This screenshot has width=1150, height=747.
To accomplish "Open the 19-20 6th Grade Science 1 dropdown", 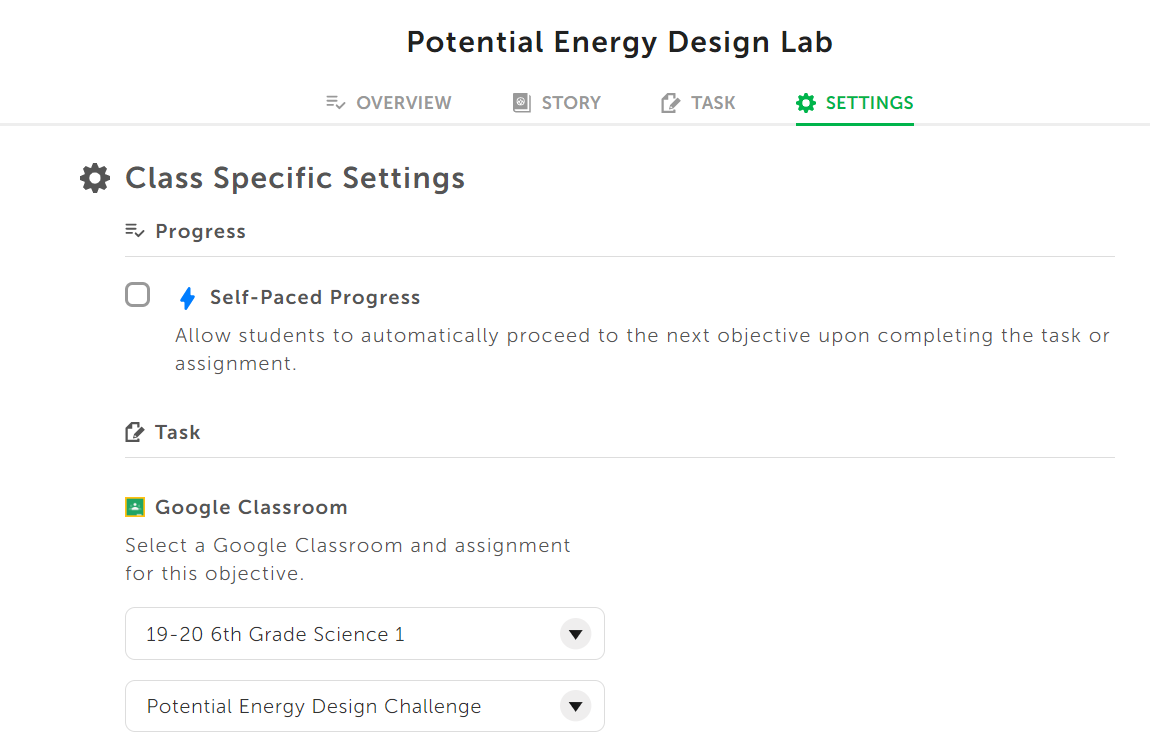I will click(365, 633).
